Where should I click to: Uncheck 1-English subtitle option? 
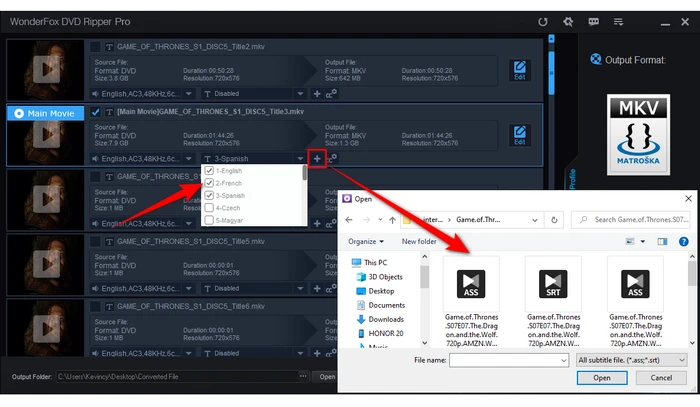(x=209, y=170)
